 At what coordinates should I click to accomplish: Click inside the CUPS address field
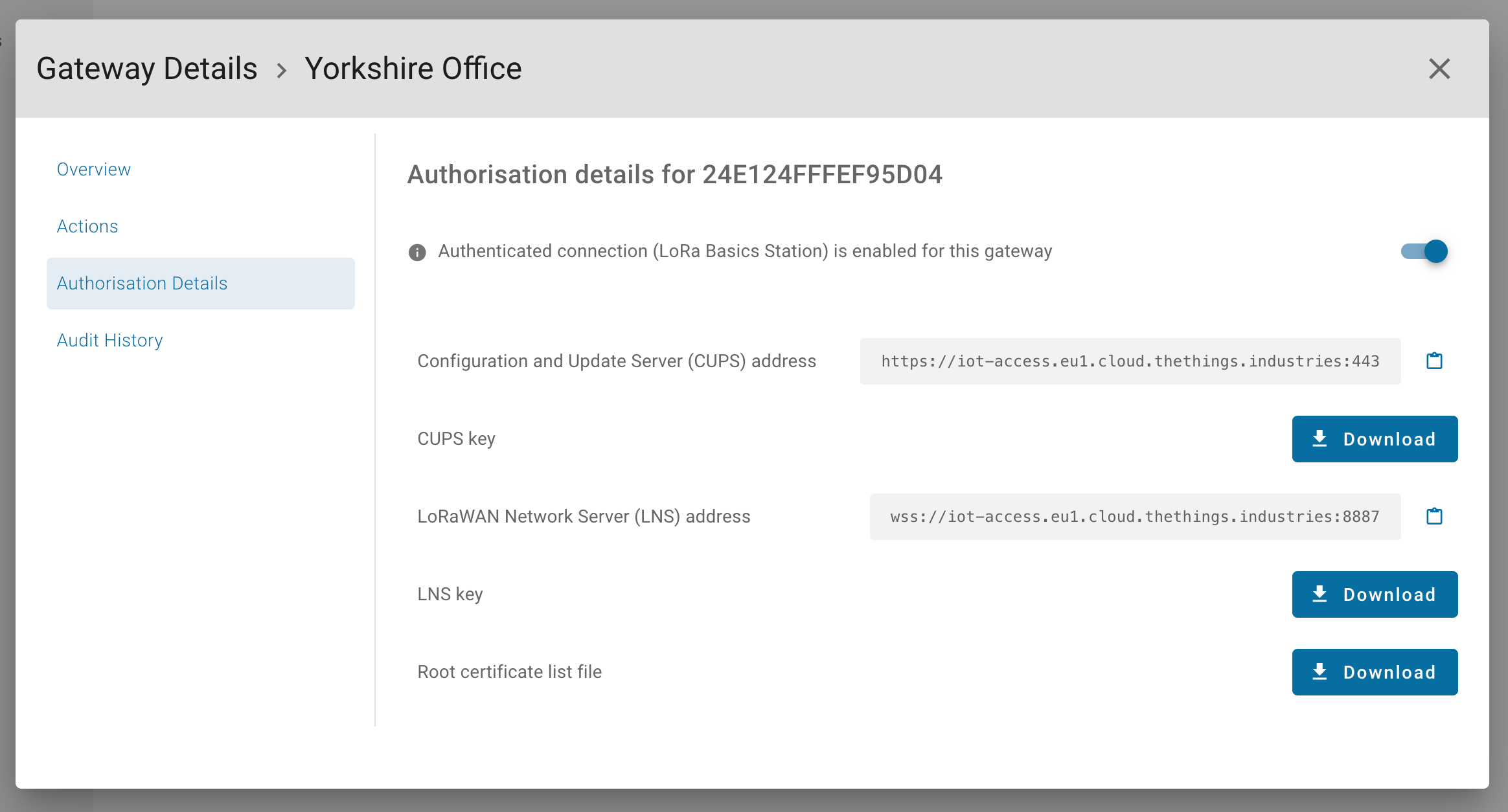coord(1130,361)
